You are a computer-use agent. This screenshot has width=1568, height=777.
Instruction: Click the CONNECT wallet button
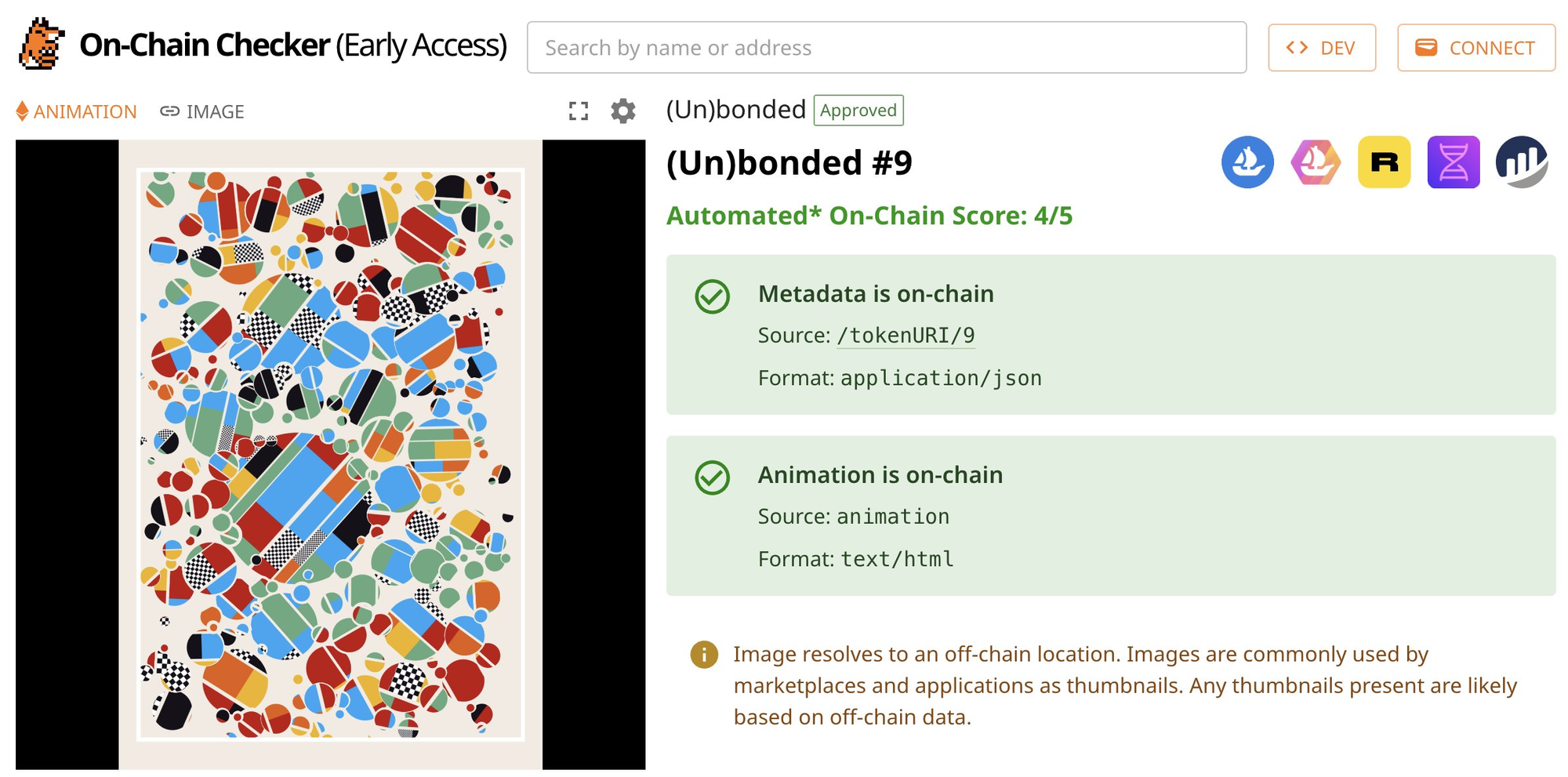1475,48
